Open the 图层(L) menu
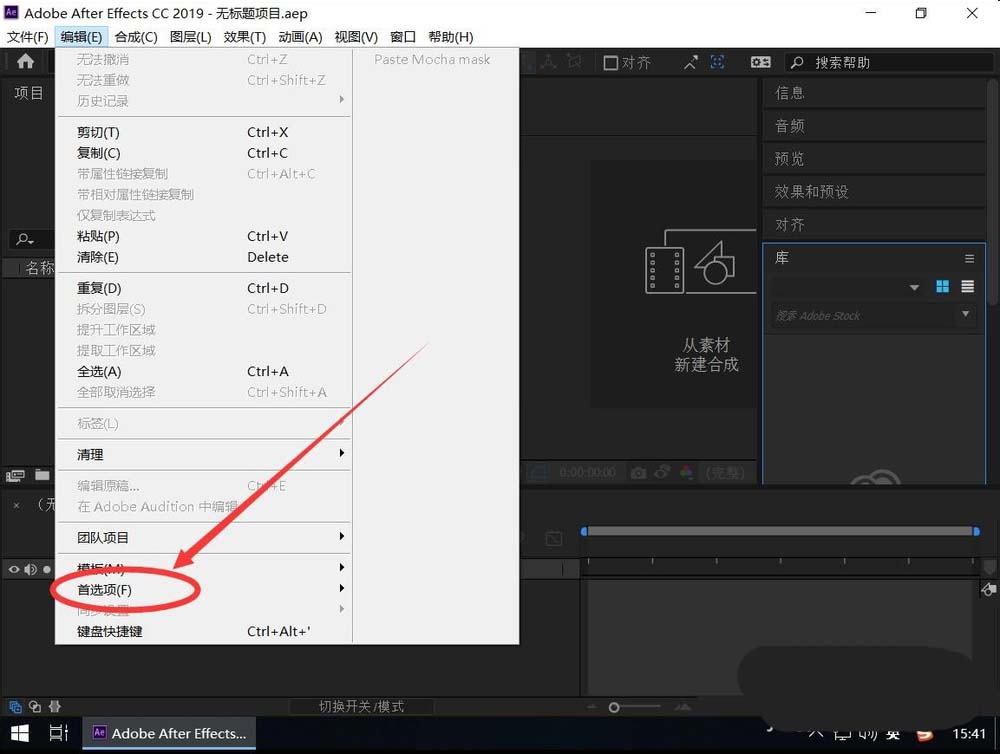The image size is (1000, 754). coord(191,37)
